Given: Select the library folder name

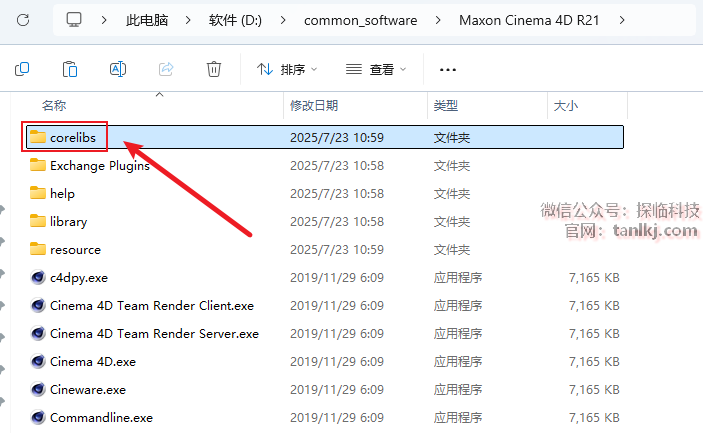Looking at the screenshot, I should pyautogui.click(x=69, y=221).
